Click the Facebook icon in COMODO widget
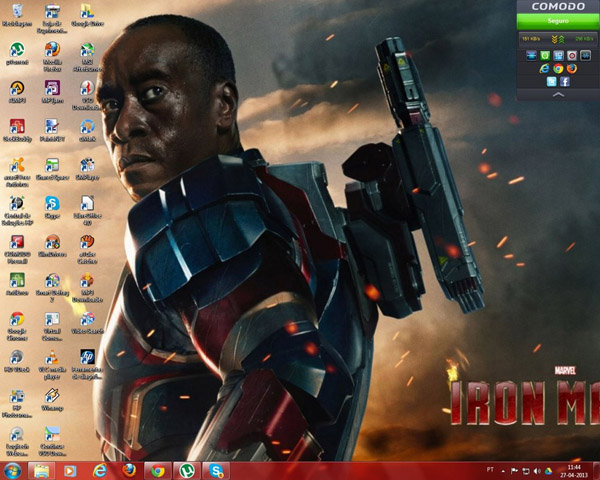This screenshot has width=600, height=480. [565, 81]
